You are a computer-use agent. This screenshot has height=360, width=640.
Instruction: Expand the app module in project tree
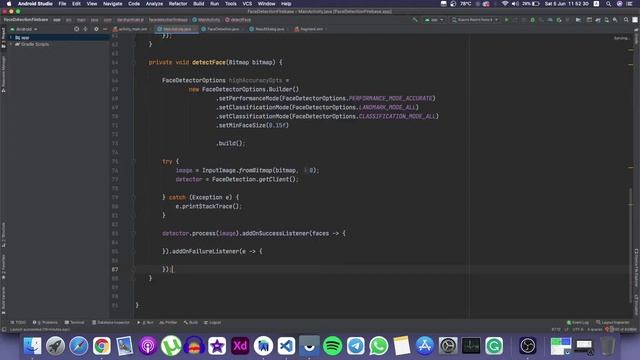tap(11, 38)
